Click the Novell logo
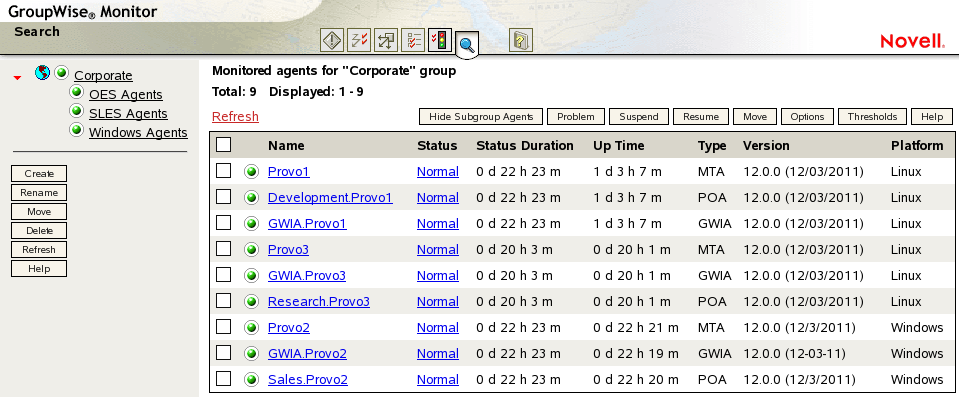 913,41
